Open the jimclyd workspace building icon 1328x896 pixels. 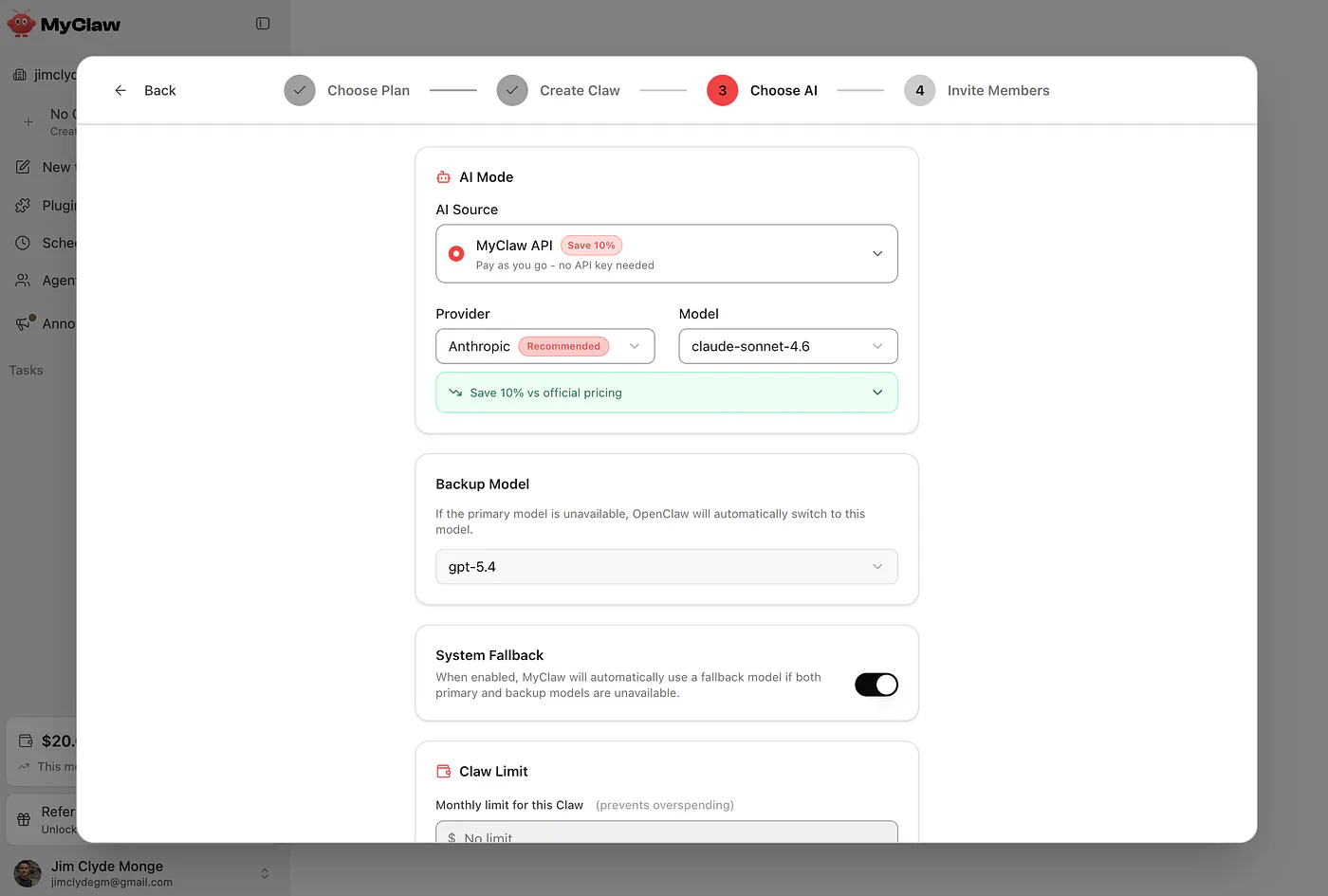[19, 75]
